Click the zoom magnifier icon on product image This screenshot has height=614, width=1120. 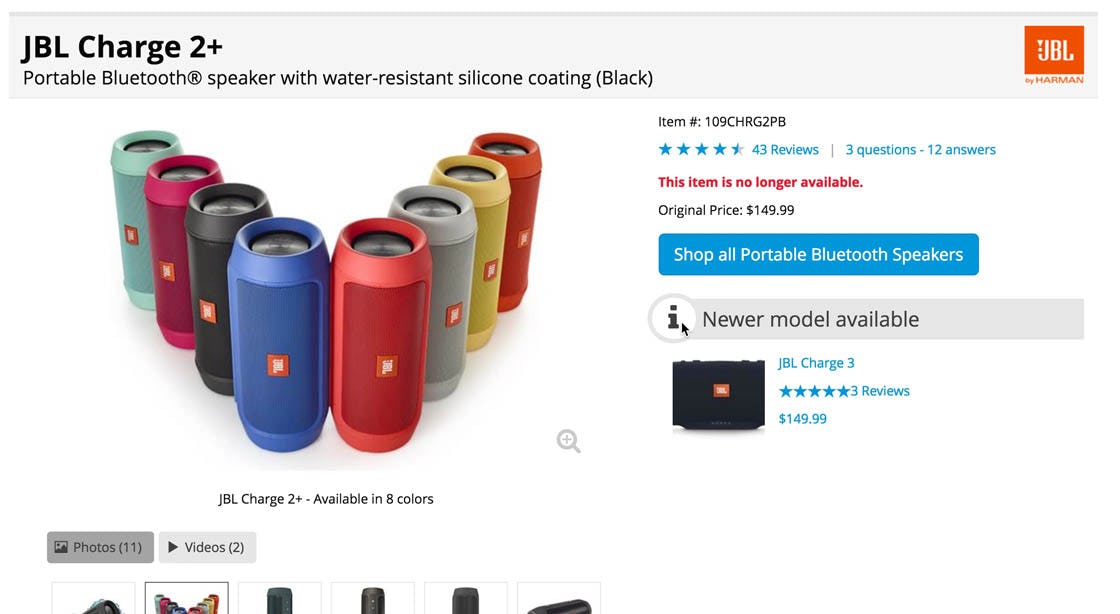pos(568,441)
